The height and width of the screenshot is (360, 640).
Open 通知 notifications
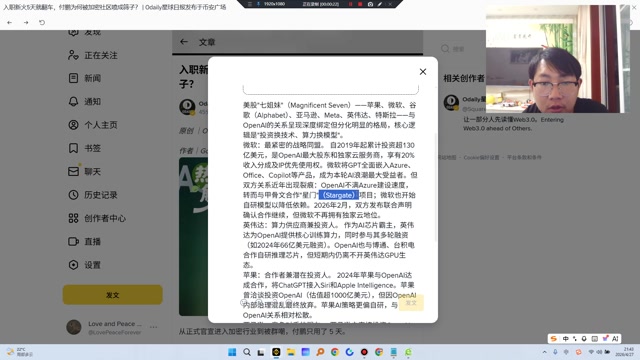pyautogui.click(x=84, y=101)
